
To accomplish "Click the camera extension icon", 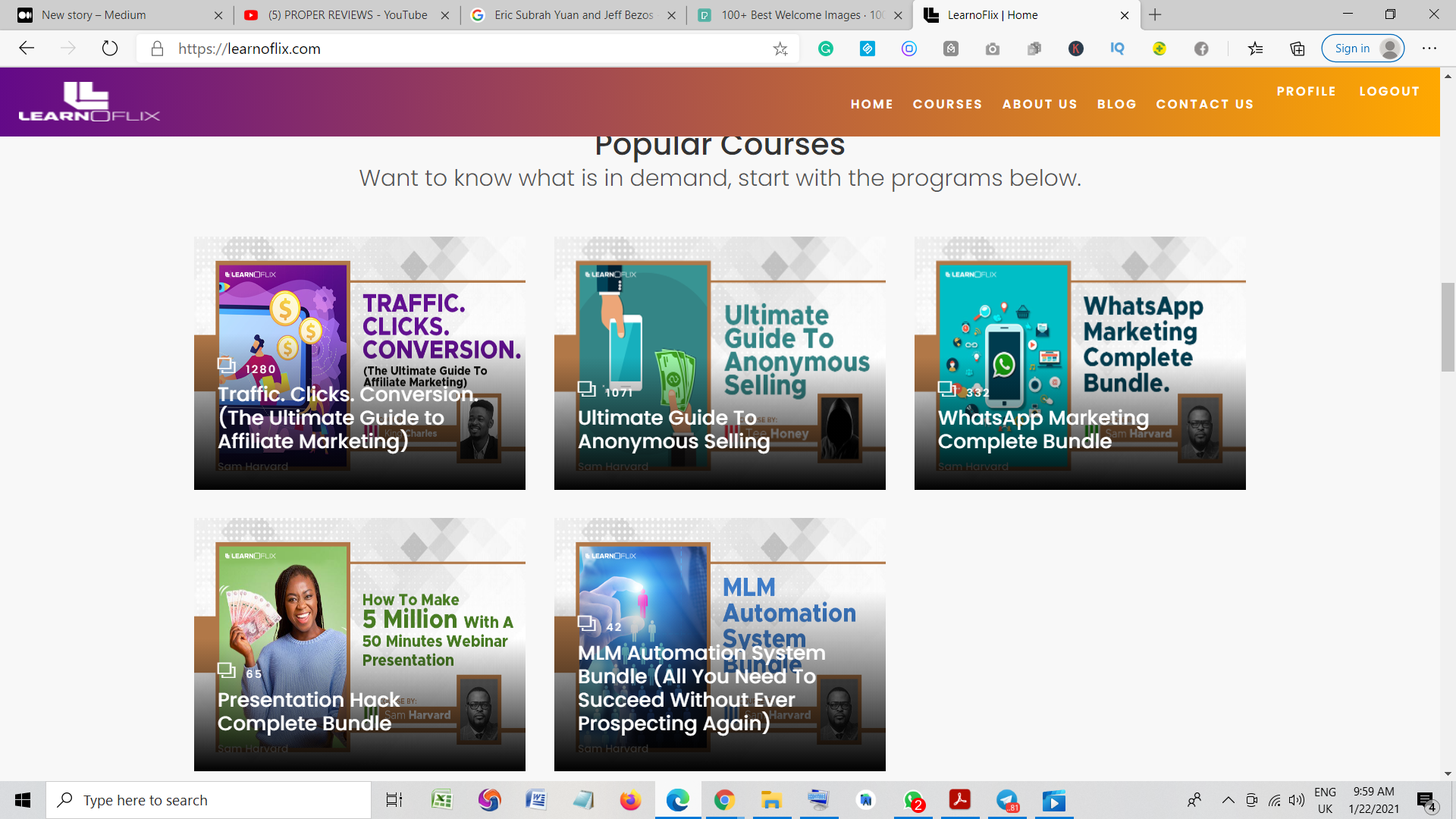I will coord(993,49).
